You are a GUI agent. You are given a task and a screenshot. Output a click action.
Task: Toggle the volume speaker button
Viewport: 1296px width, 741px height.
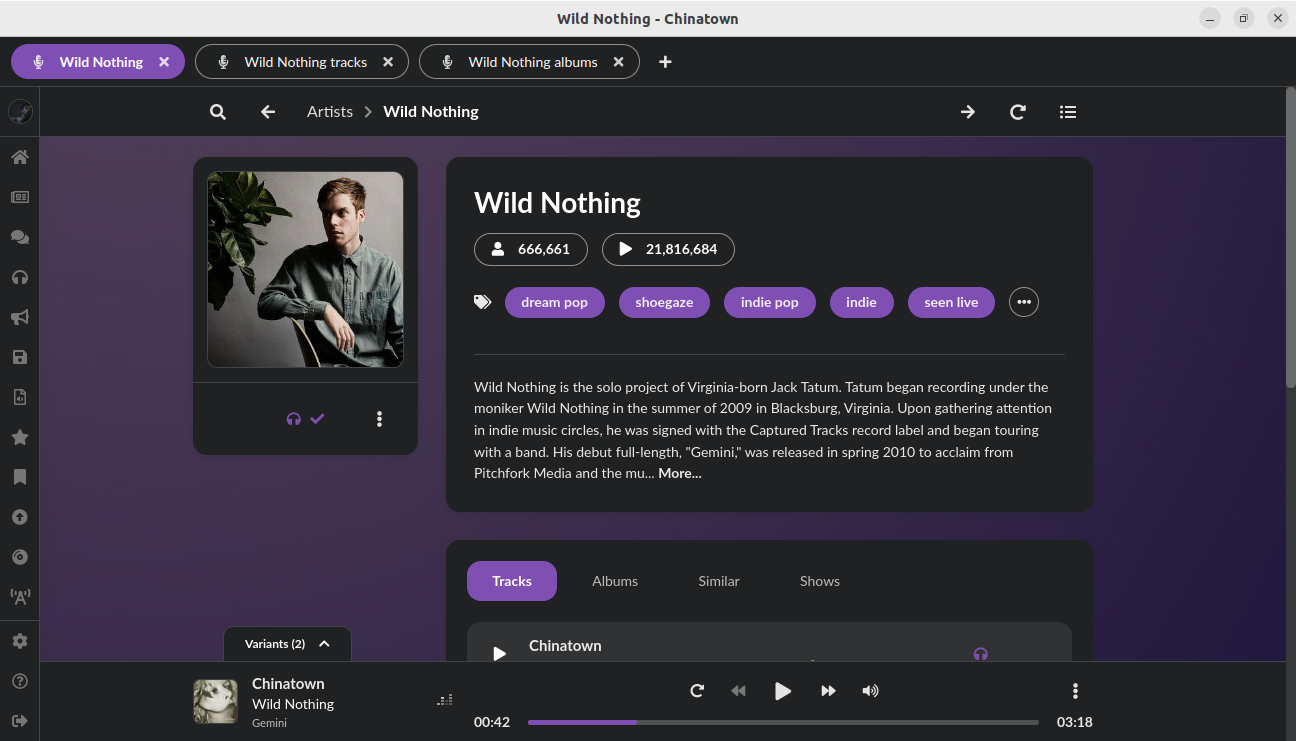(871, 691)
